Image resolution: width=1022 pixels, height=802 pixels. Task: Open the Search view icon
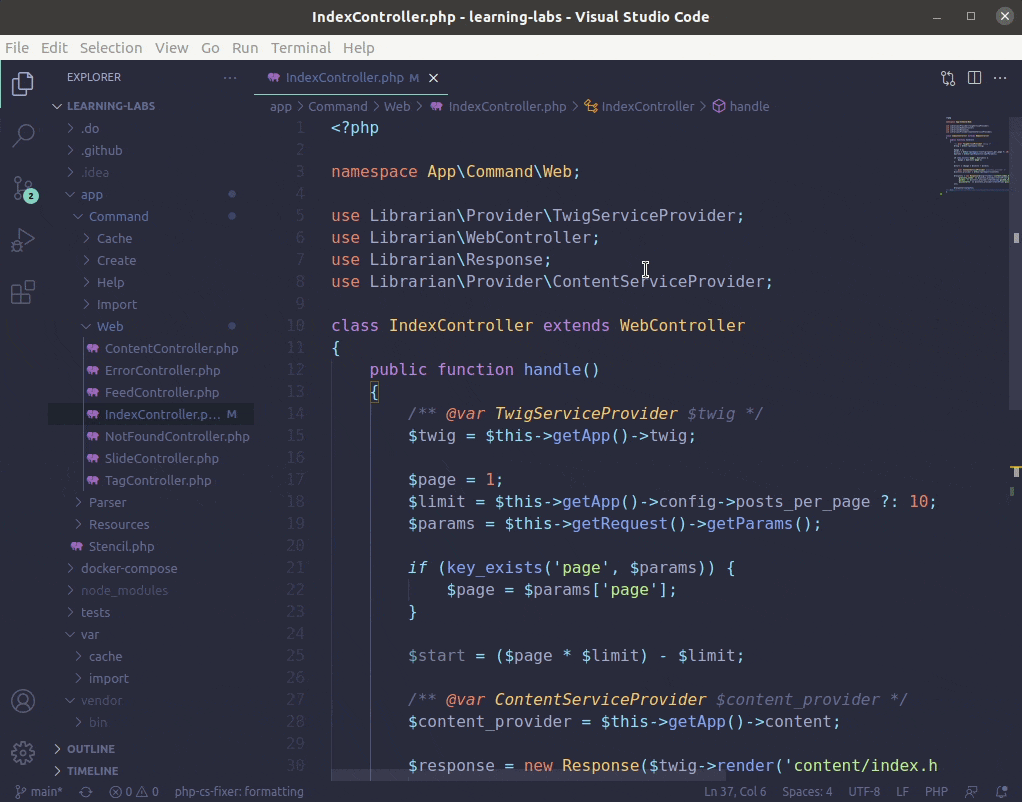point(22,135)
